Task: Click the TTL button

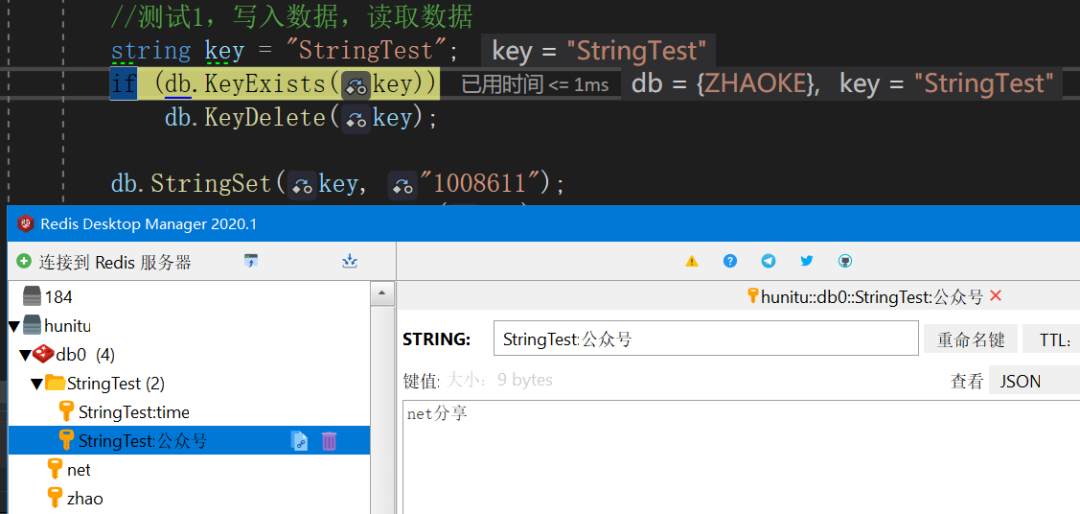Action: (1051, 339)
